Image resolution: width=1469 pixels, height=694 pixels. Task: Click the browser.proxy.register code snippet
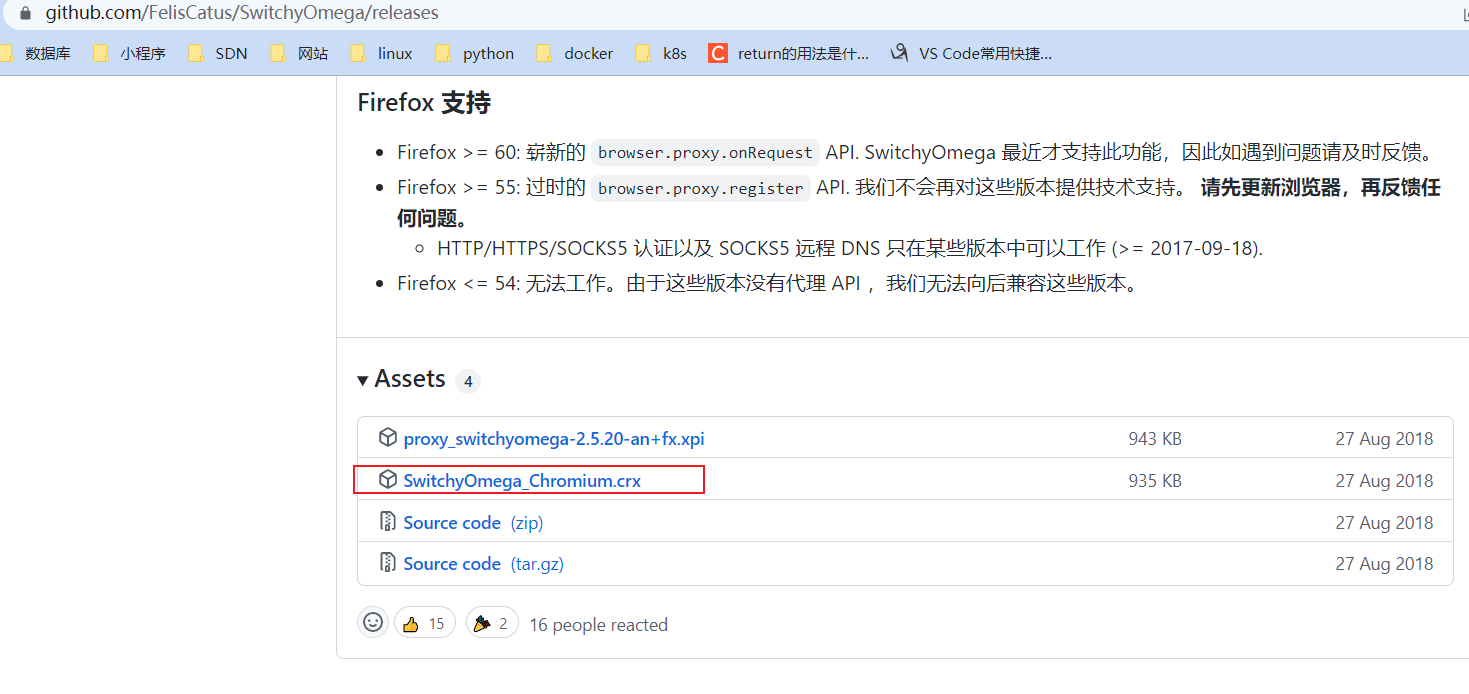tap(701, 188)
